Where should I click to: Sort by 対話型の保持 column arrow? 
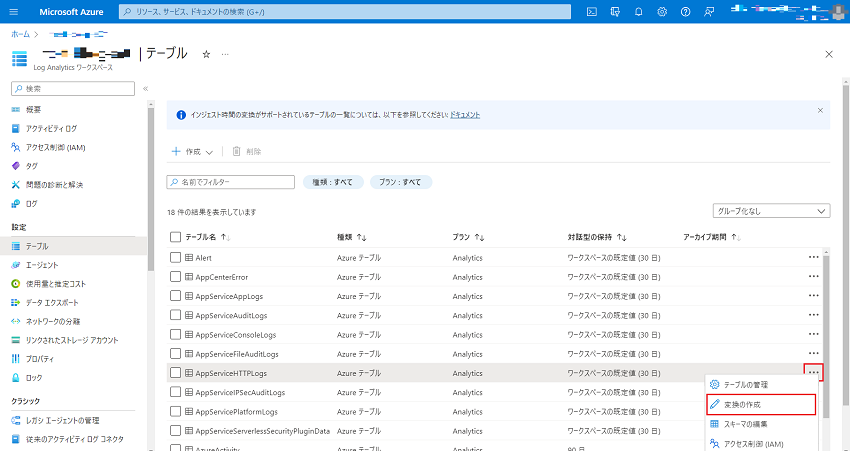click(621, 237)
